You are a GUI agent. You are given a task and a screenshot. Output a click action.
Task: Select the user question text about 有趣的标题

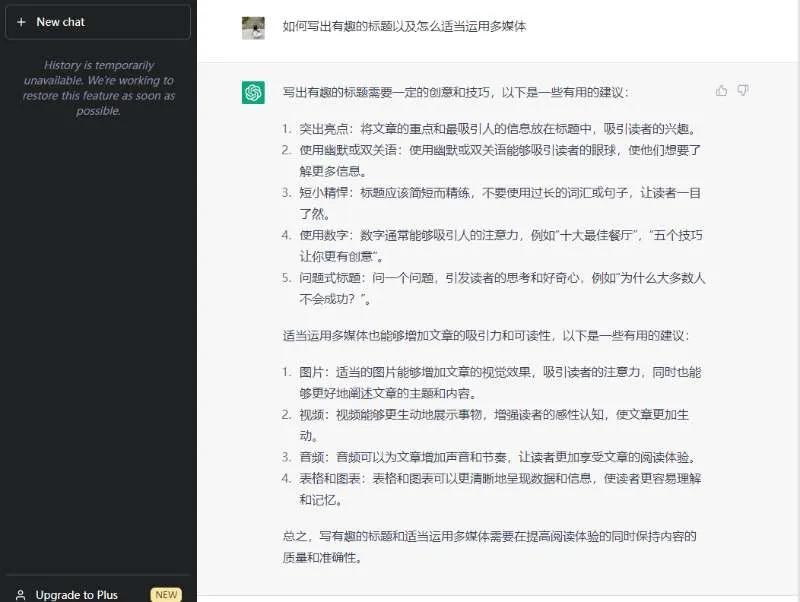click(404, 26)
